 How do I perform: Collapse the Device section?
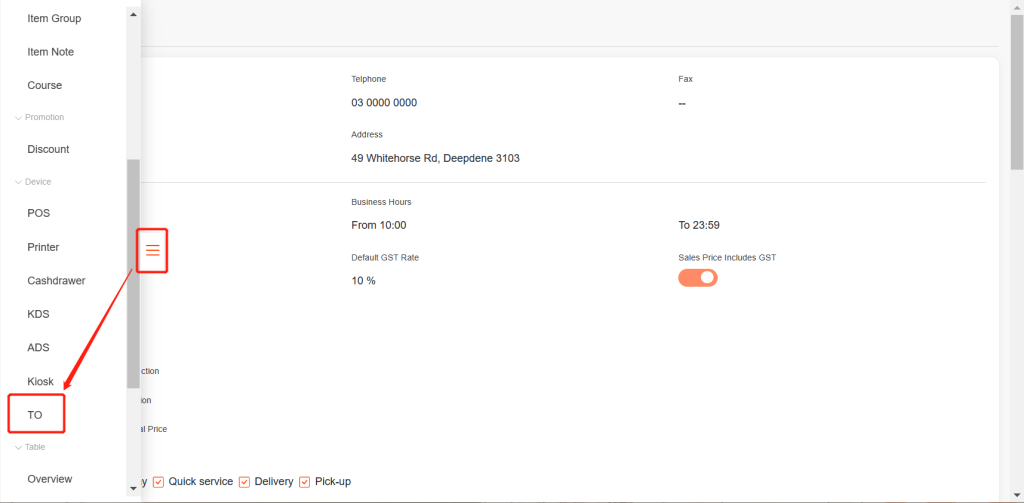click(18, 182)
